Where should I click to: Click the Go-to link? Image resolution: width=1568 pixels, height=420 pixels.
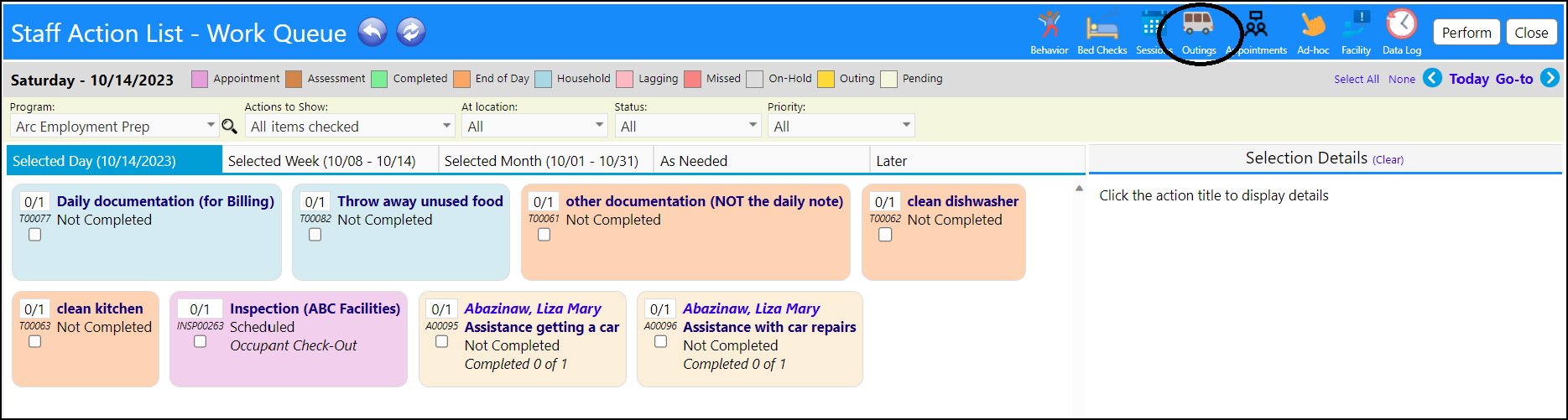coord(1514,79)
